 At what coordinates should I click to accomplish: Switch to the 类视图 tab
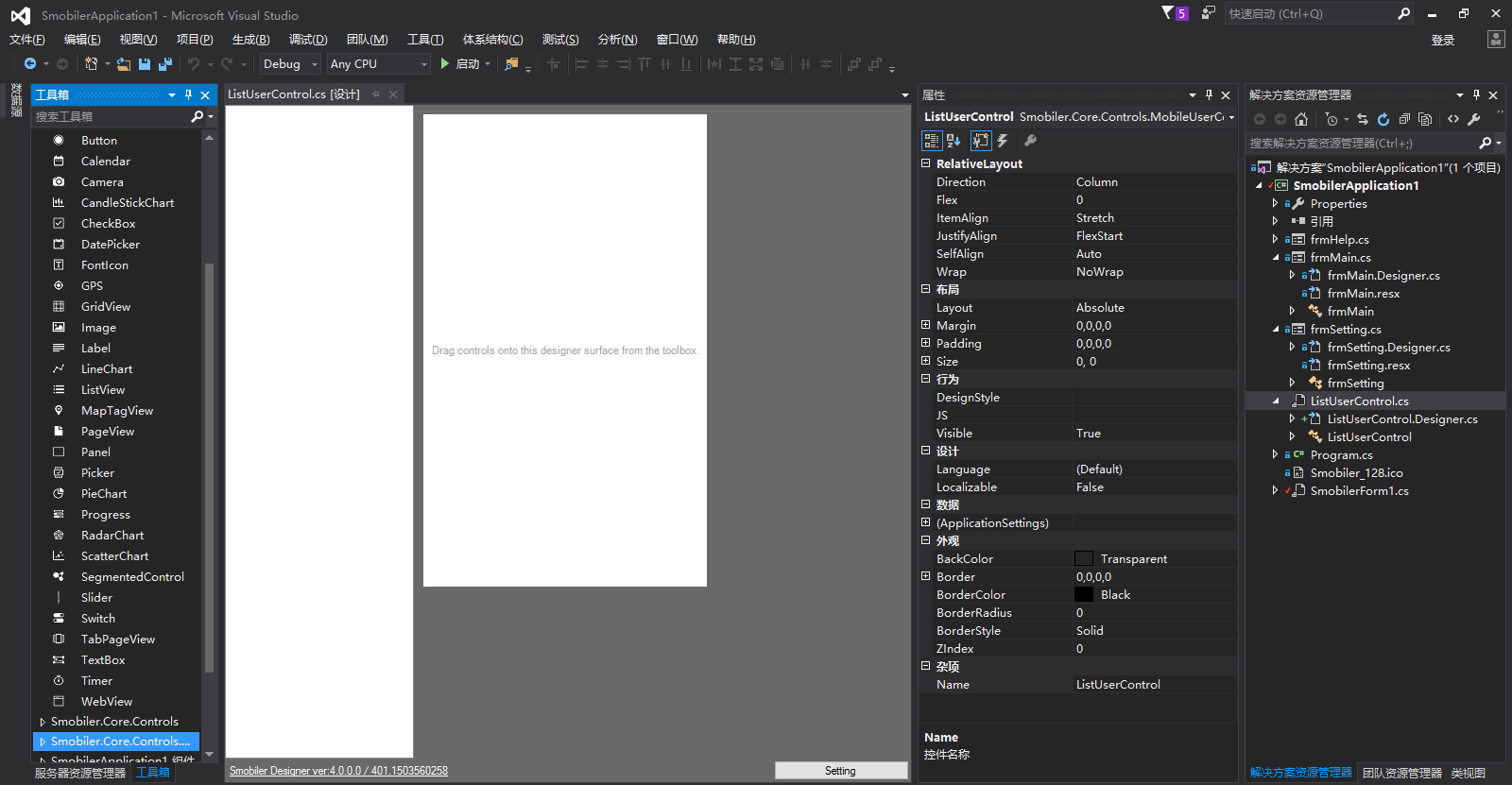(1469, 773)
